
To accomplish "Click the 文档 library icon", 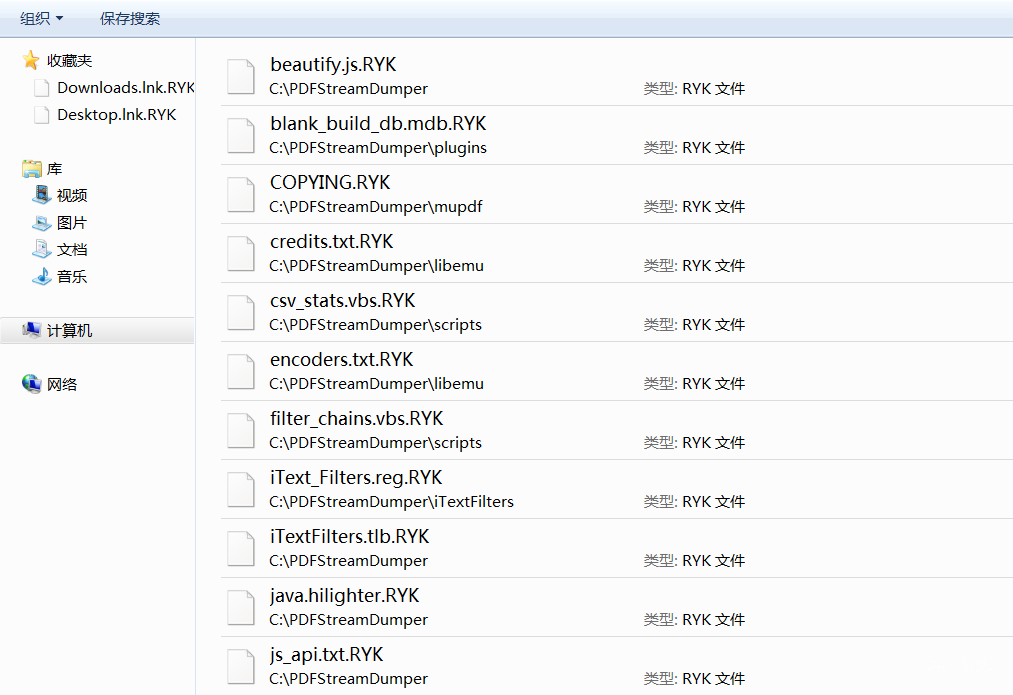I will (41, 249).
